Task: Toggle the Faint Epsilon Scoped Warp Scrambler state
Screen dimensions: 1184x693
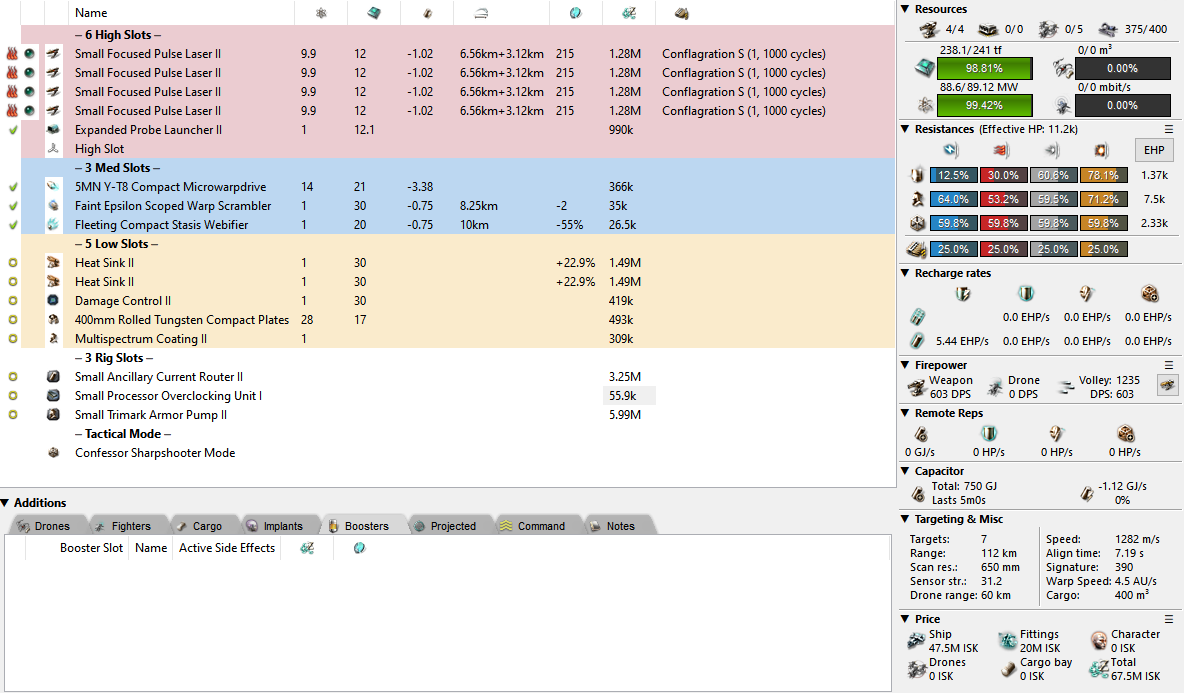Action: (x=12, y=206)
